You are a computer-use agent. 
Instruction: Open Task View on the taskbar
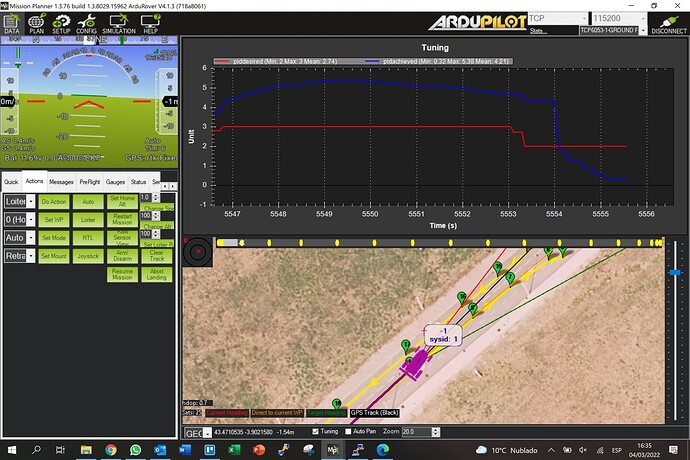[x=60, y=450]
